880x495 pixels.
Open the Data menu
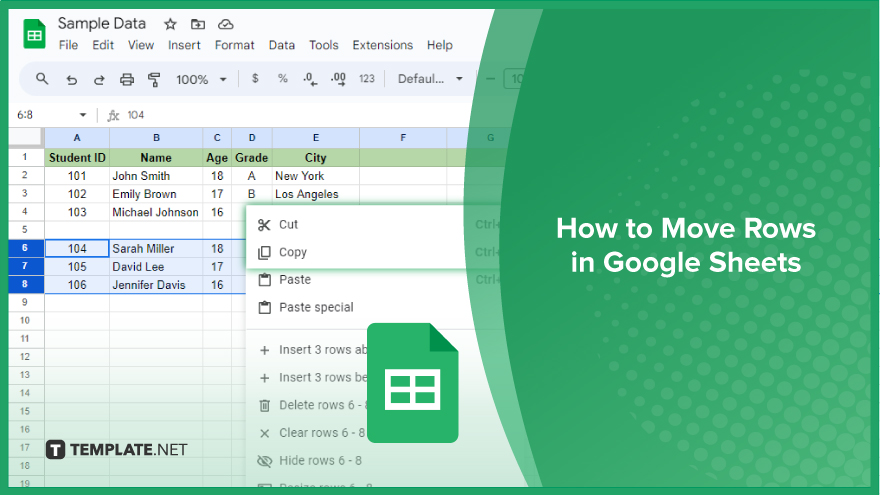282,45
